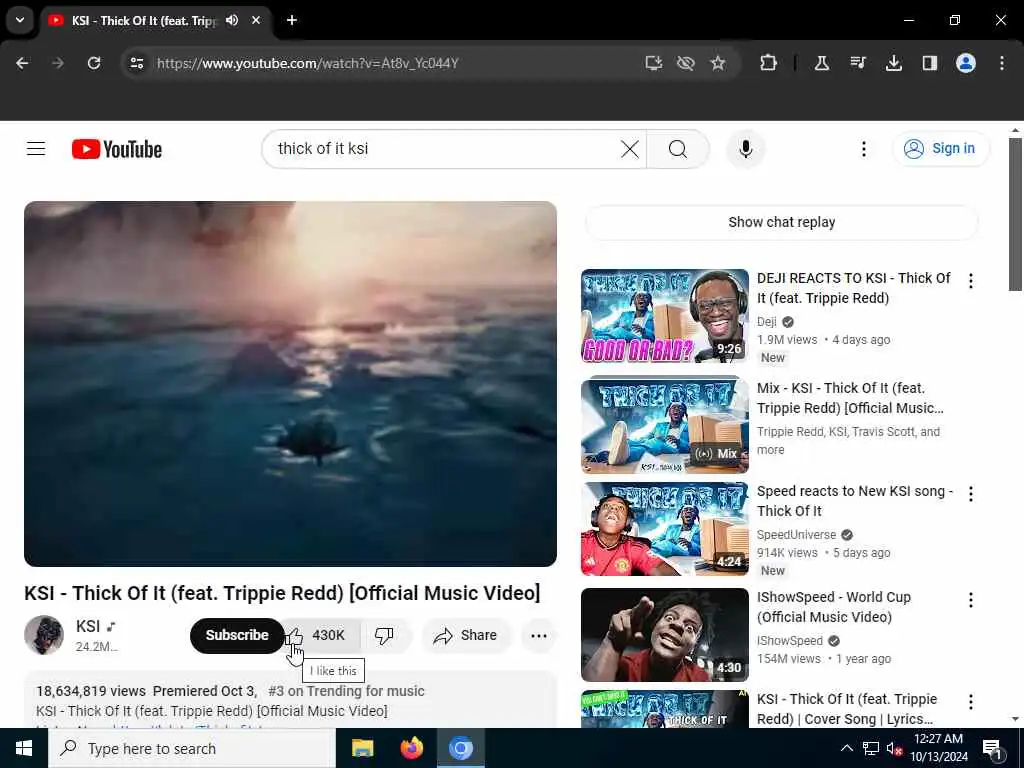Open IShowSpeed World Cup thumbnail
This screenshot has width=1024, height=768.
(665, 635)
